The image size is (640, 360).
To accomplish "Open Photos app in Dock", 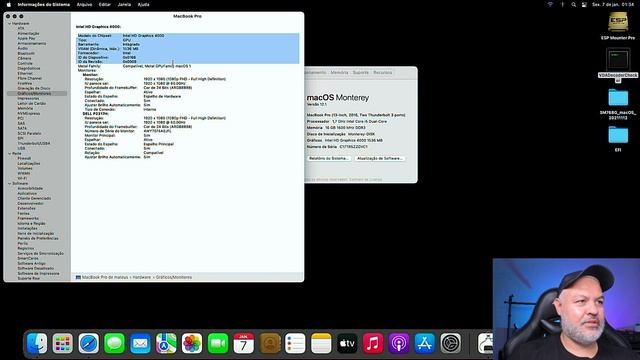I will (x=192, y=343).
